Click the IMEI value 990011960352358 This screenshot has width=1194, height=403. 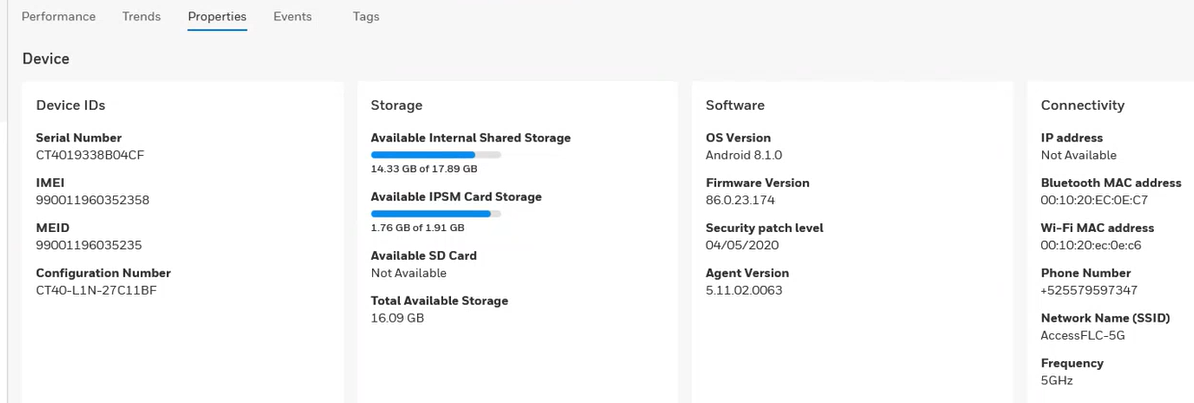[92, 200]
